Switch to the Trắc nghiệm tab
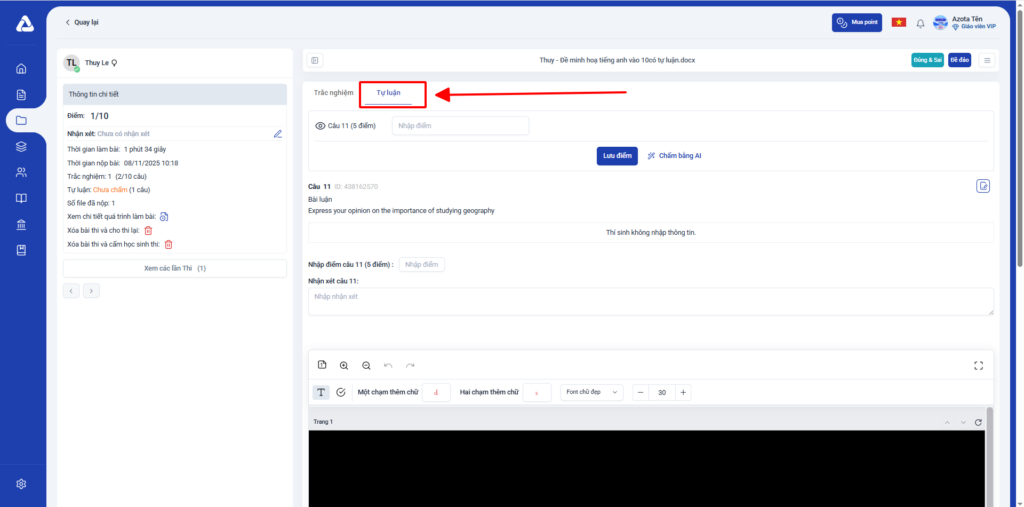 [x=333, y=93]
